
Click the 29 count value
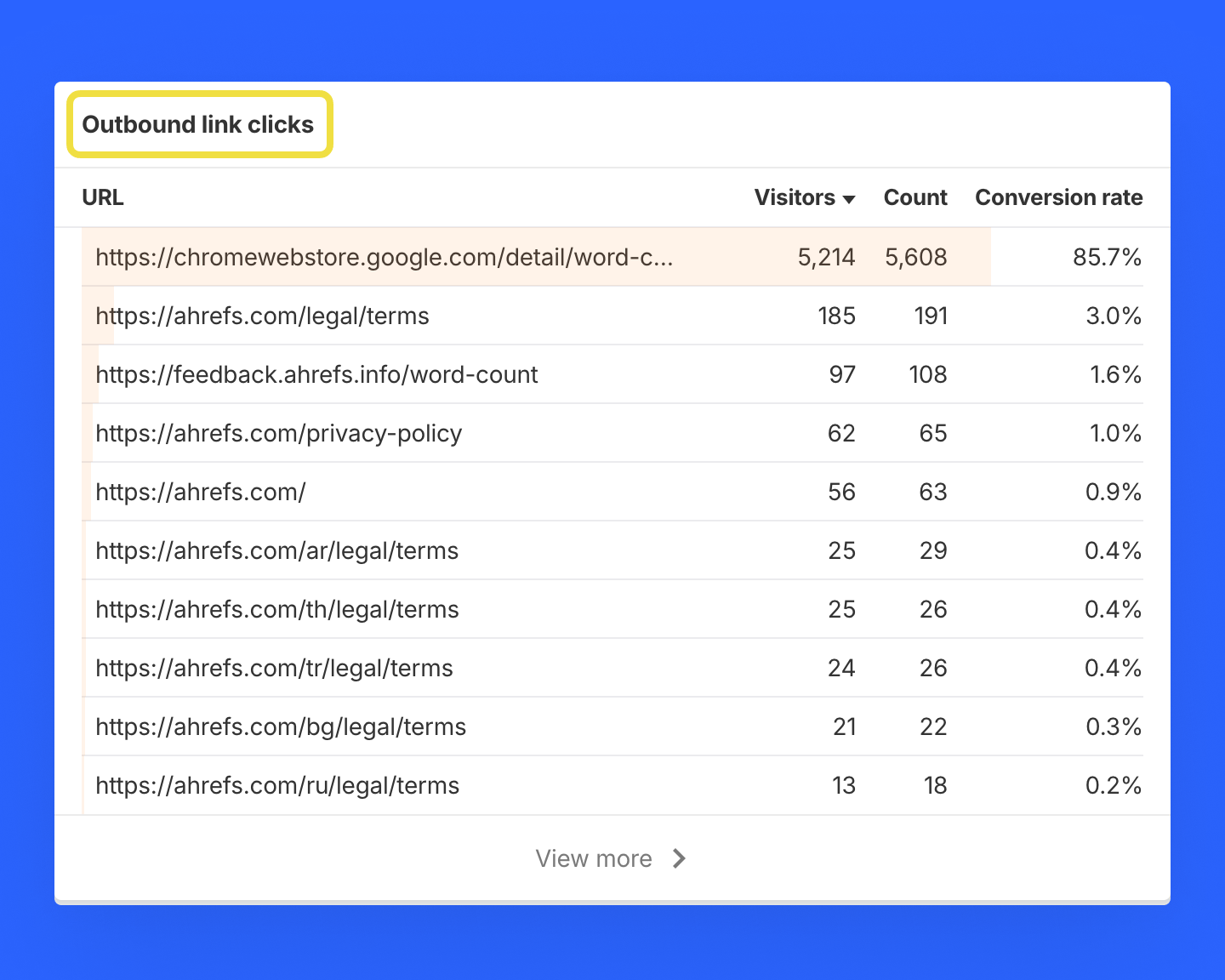pyautogui.click(x=933, y=550)
